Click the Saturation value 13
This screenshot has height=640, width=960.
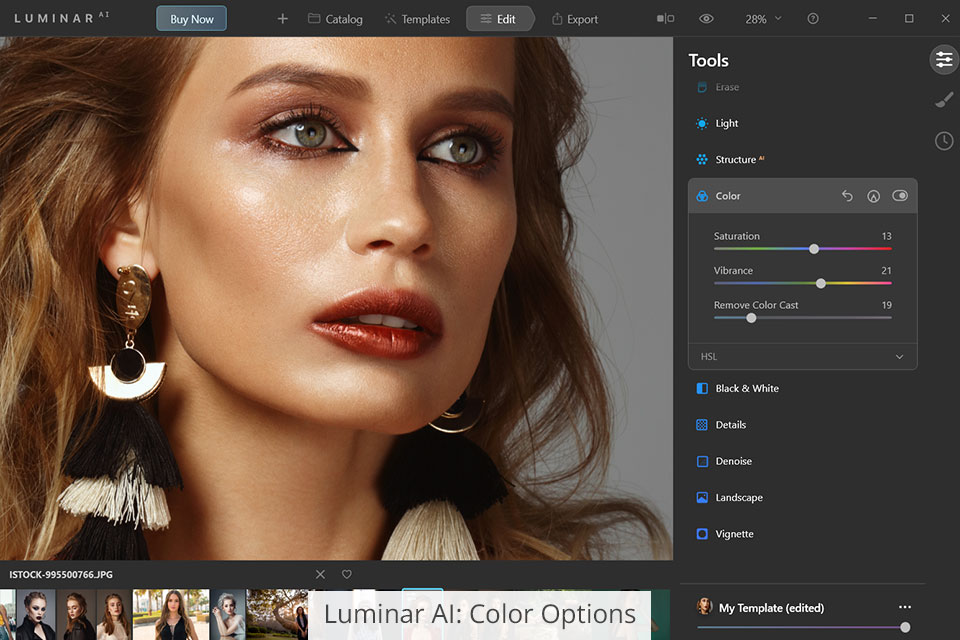[x=887, y=236]
